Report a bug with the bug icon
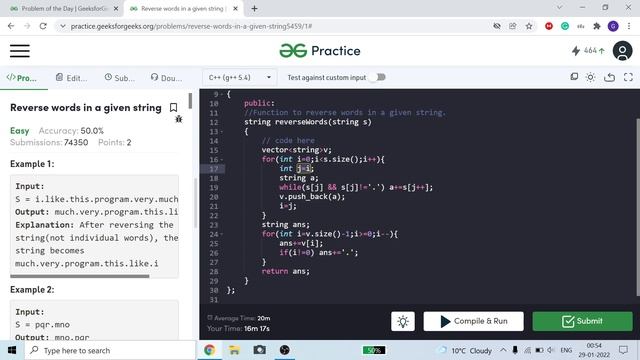This screenshot has width=640, height=360. click(x=178, y=119)
